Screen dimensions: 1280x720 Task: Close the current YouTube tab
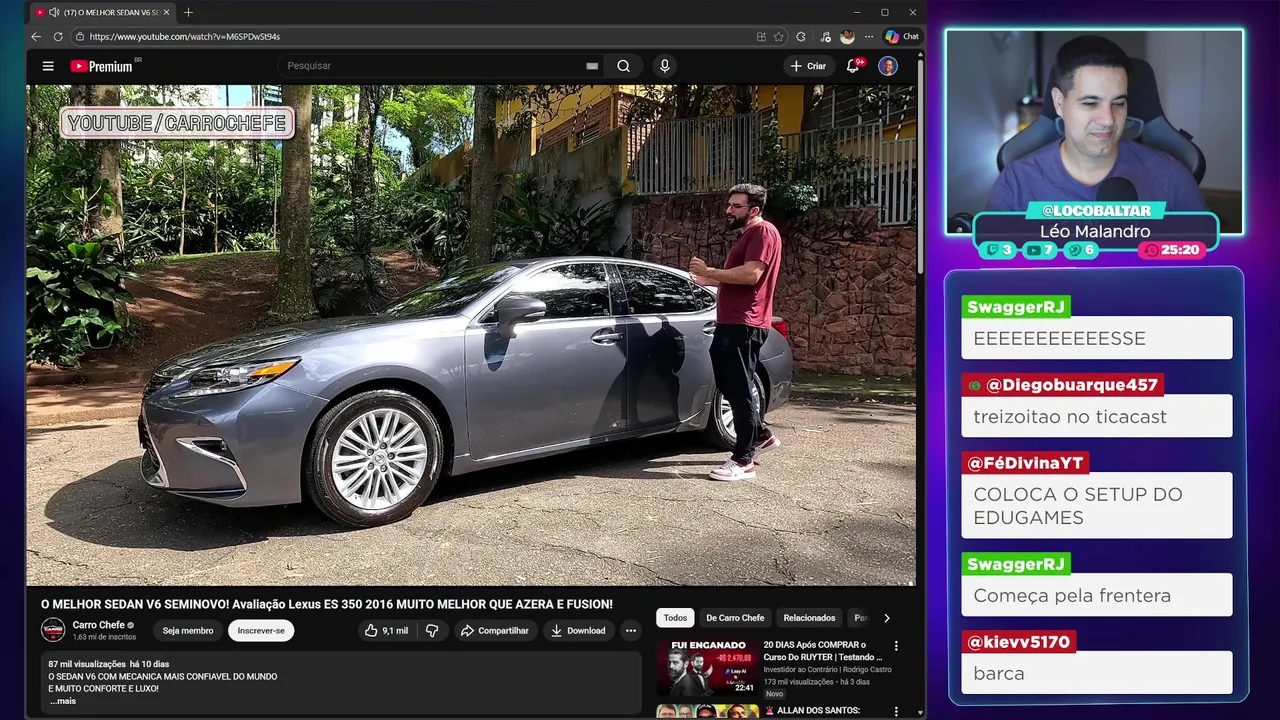tap(169, 12)
